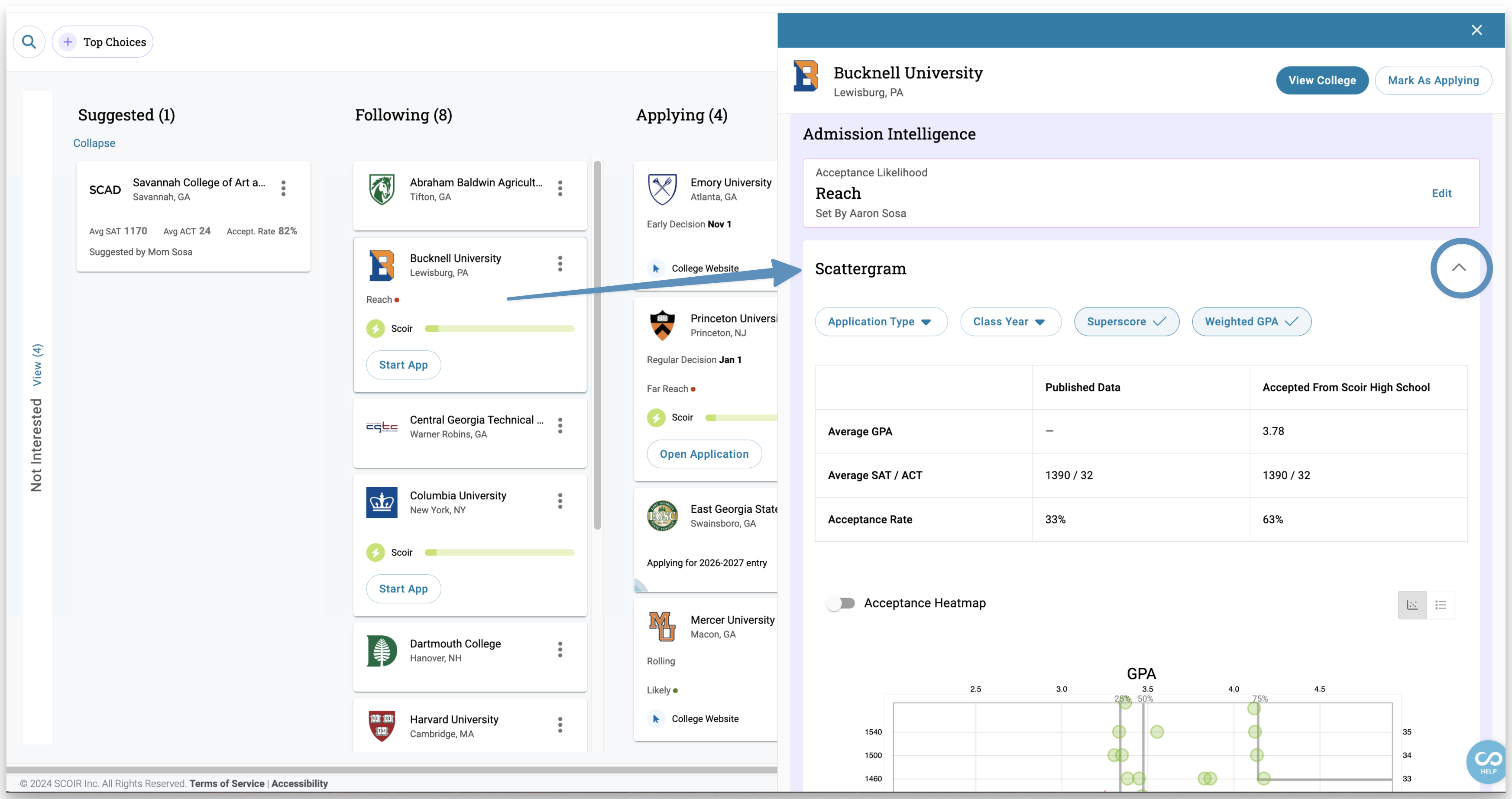Click the Bucknell logo in the Following card
1512x799 pixels.
[382, 265]
